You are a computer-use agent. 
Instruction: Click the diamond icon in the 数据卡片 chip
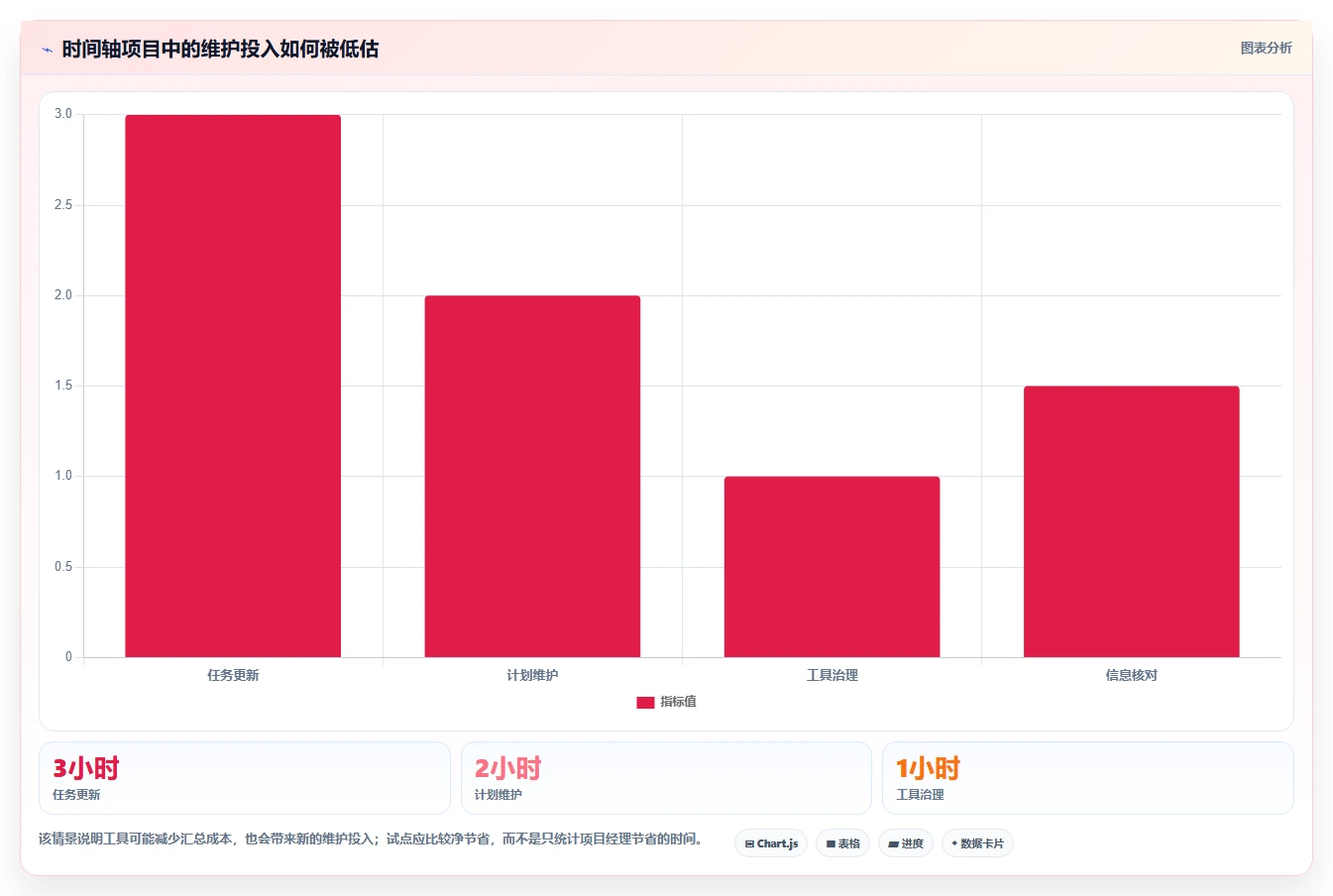coord(954,843)
